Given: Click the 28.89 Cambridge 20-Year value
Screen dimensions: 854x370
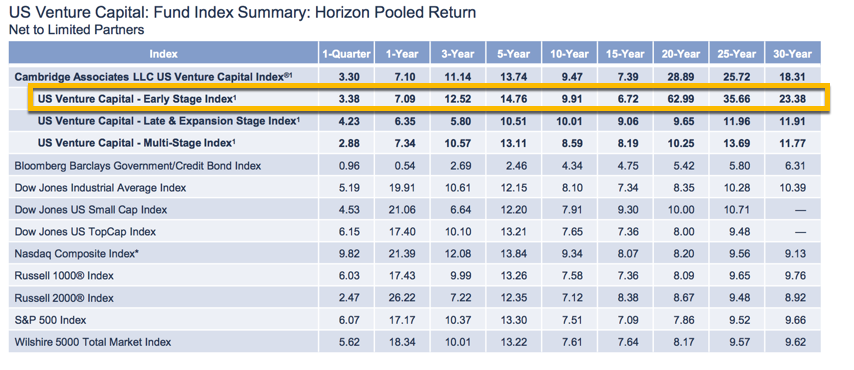Looking at the screenshot, I should 681,77.
